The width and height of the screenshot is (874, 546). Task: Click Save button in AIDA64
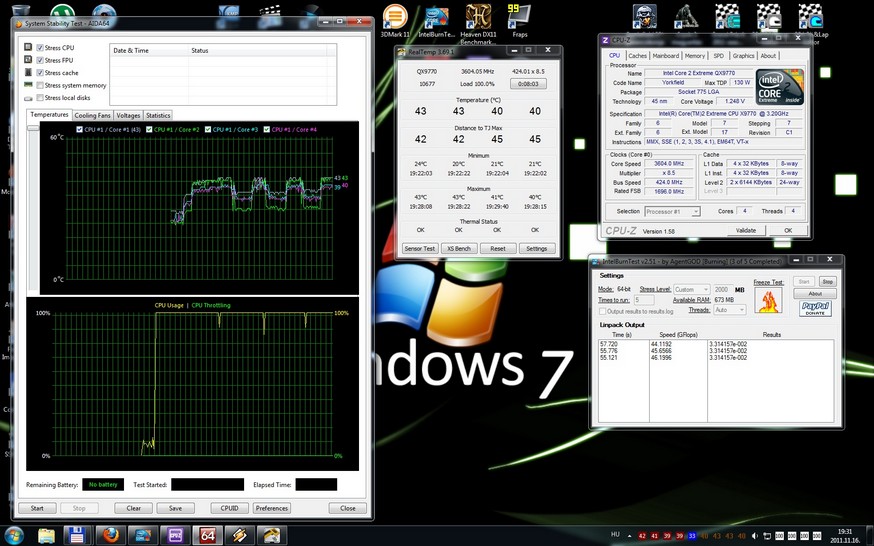pos(175,508)
